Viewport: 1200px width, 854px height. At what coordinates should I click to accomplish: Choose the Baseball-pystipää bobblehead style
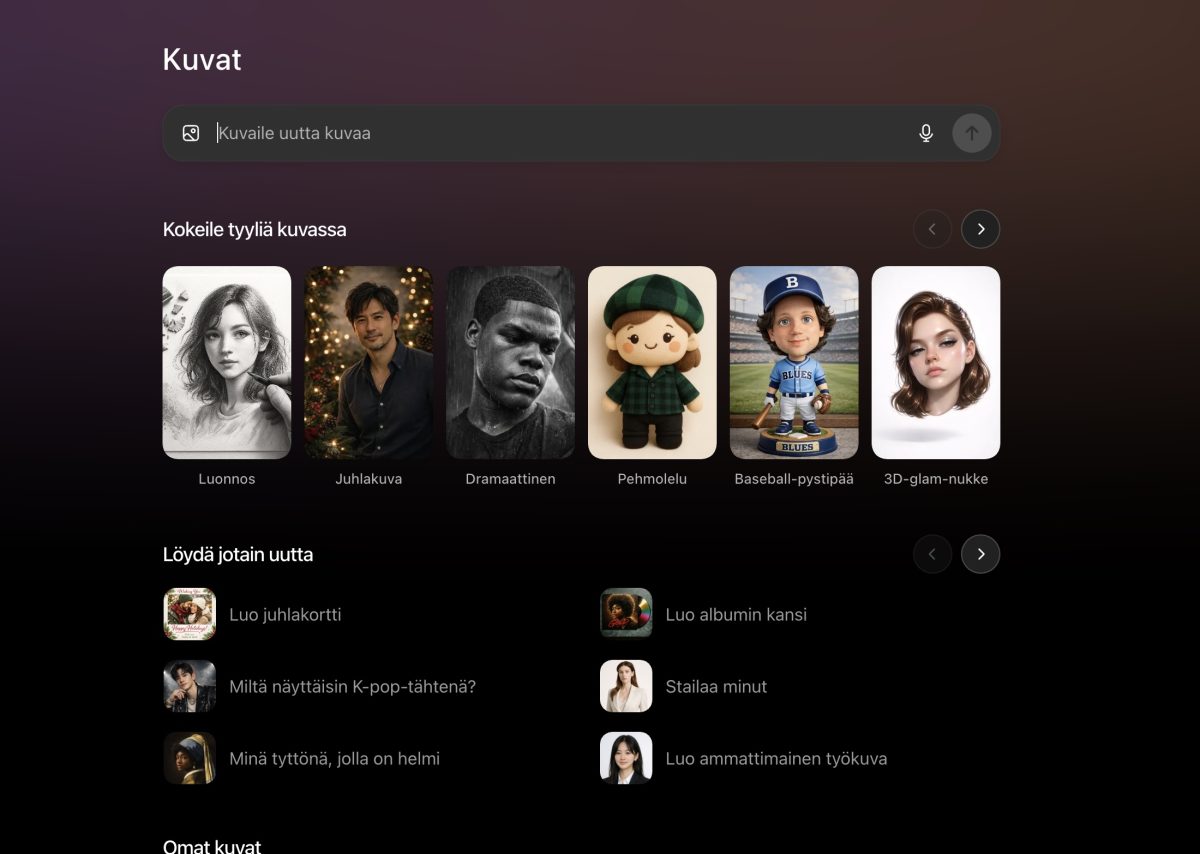tap(794, 362)
